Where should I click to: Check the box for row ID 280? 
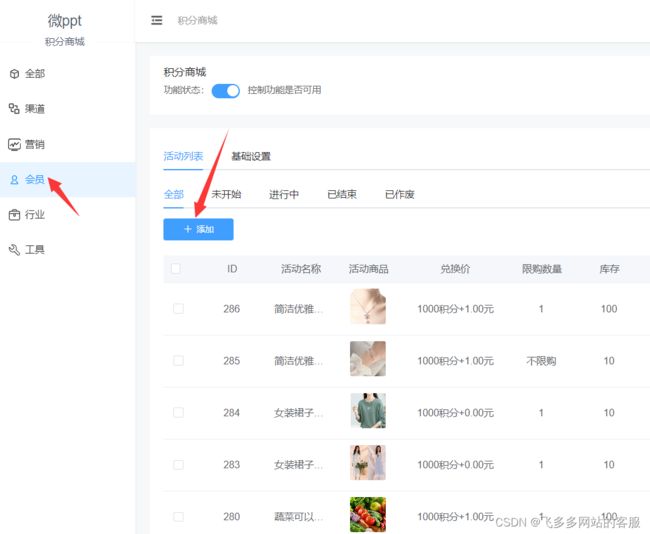pos(178,517)
